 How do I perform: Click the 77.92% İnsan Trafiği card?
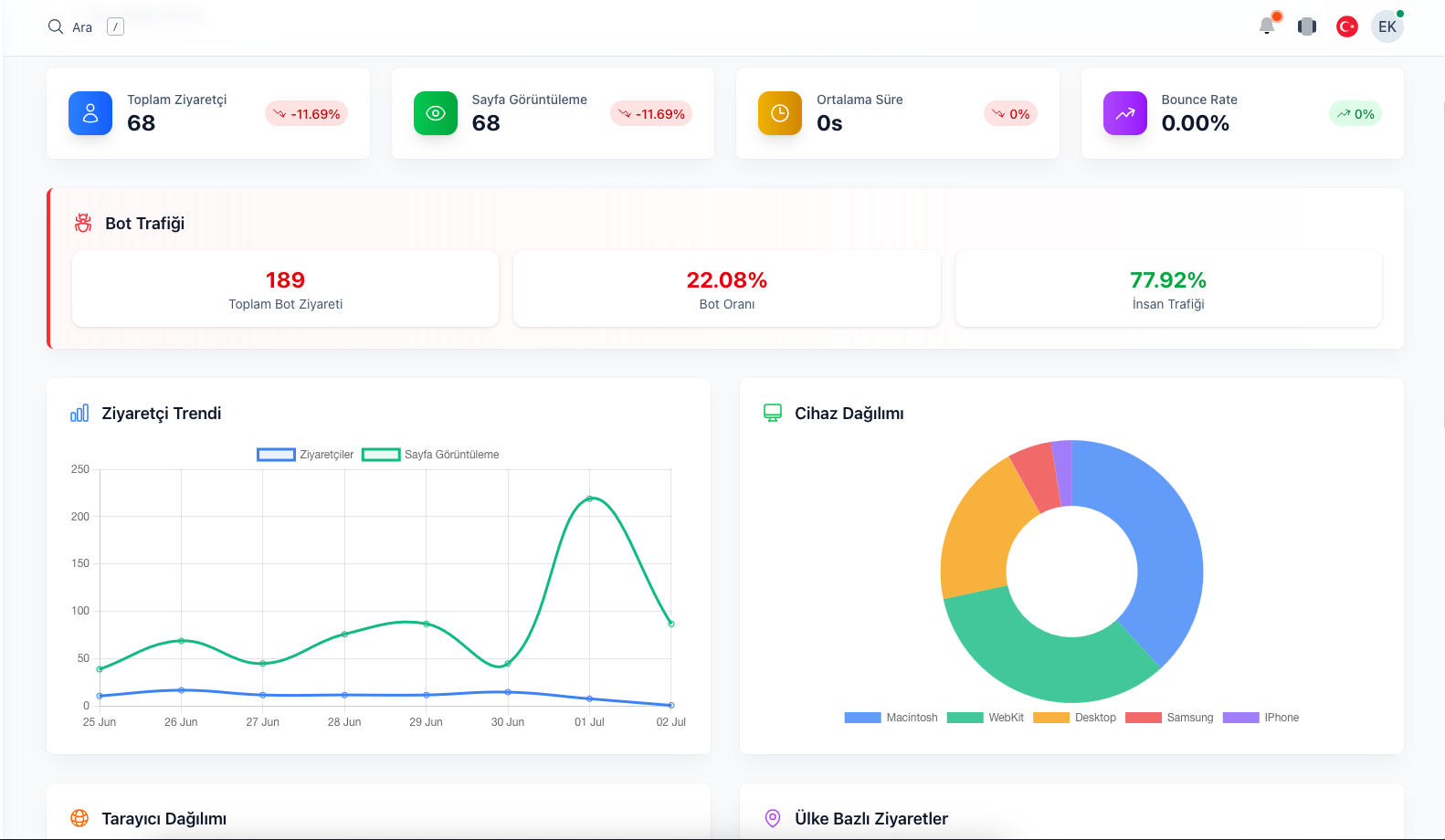coord(1168,289)
